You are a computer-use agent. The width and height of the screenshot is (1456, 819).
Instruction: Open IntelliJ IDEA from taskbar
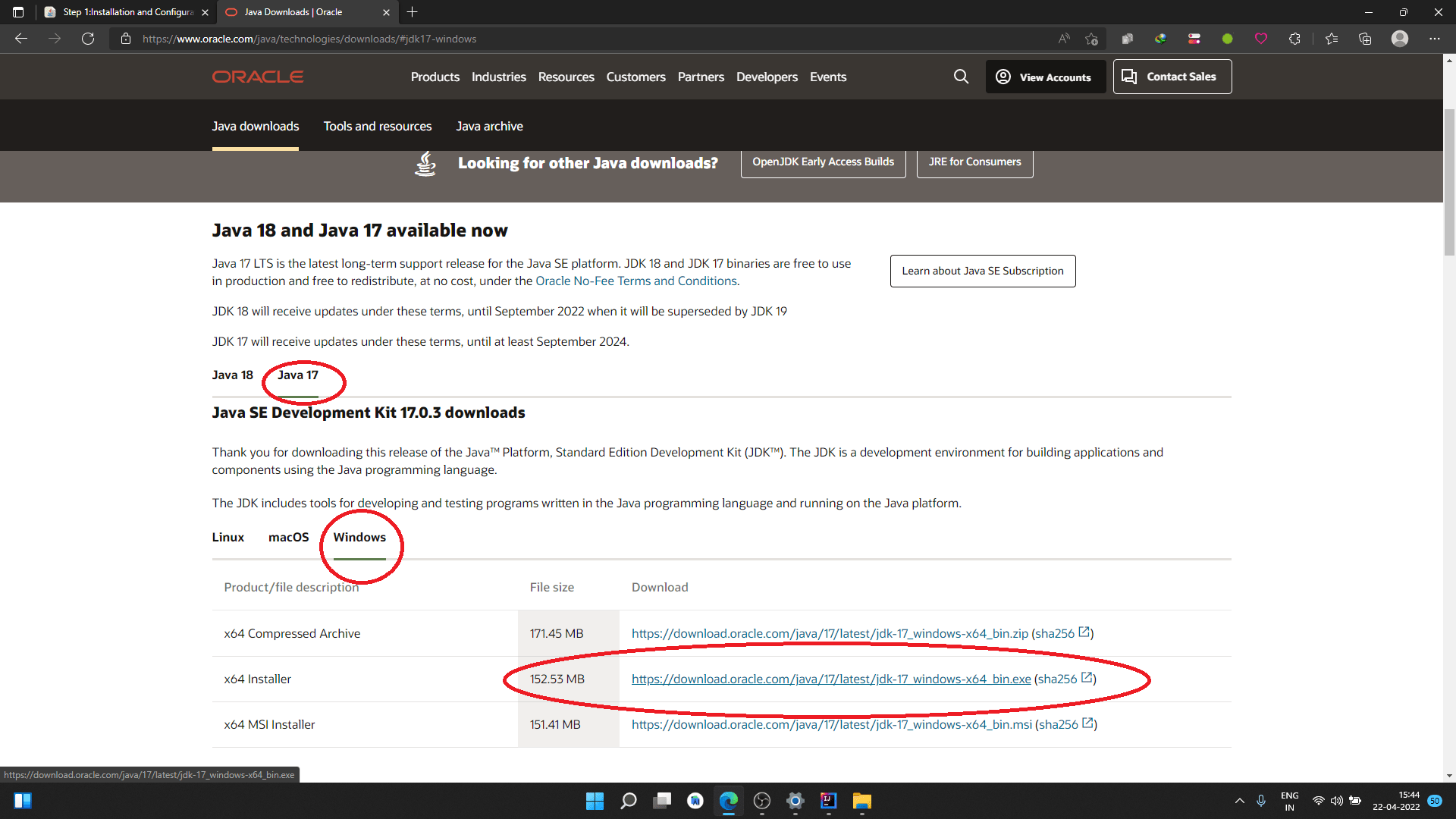point(828,801)
